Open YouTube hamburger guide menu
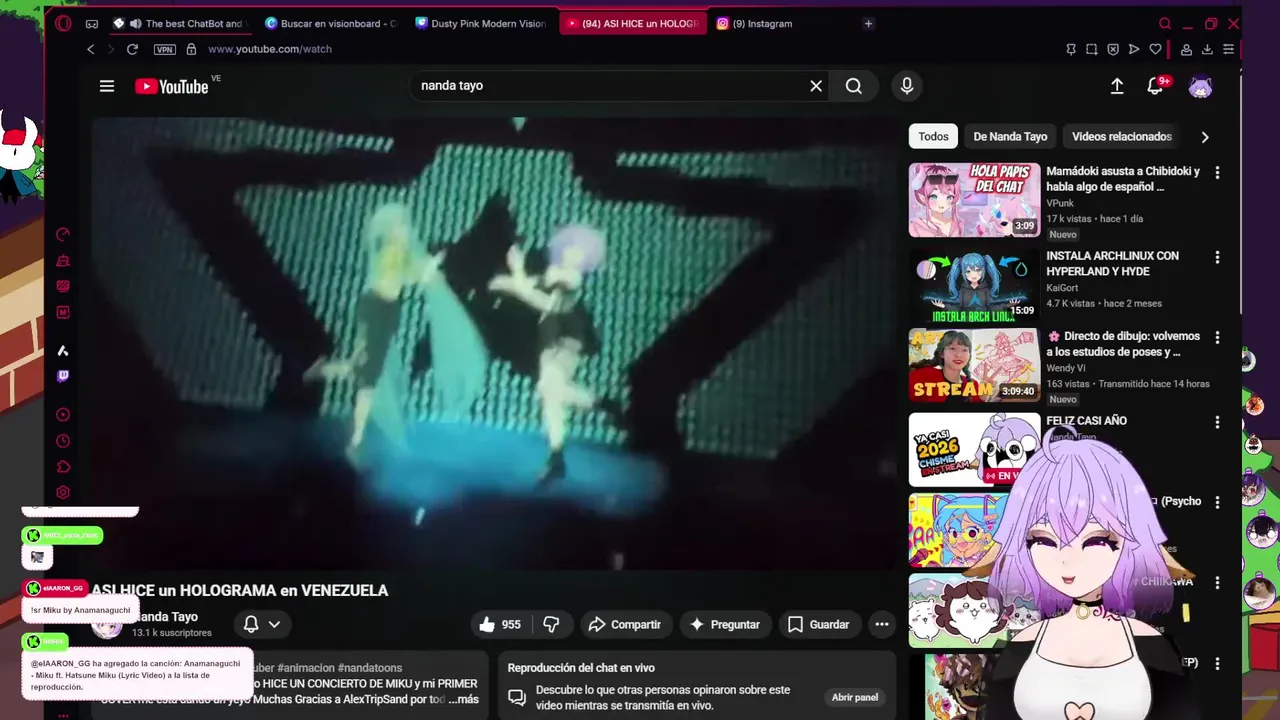The height and width of the screenshot is (720, 1280). coord(107,86)
